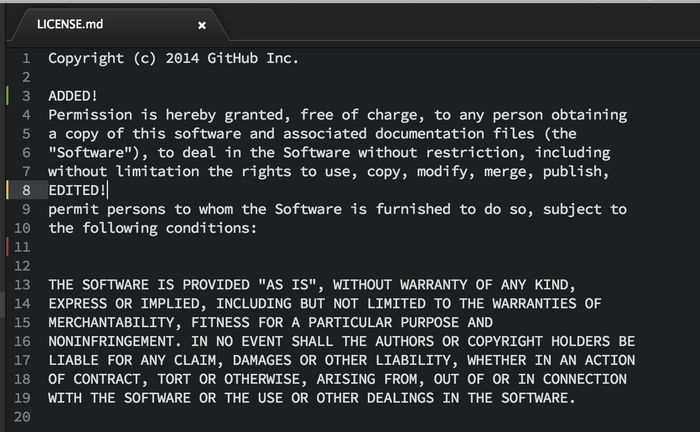Click line number 1 in the gutter
This screenshot has height=432, width=700.
pyautogui.click(x=25, y=58)
